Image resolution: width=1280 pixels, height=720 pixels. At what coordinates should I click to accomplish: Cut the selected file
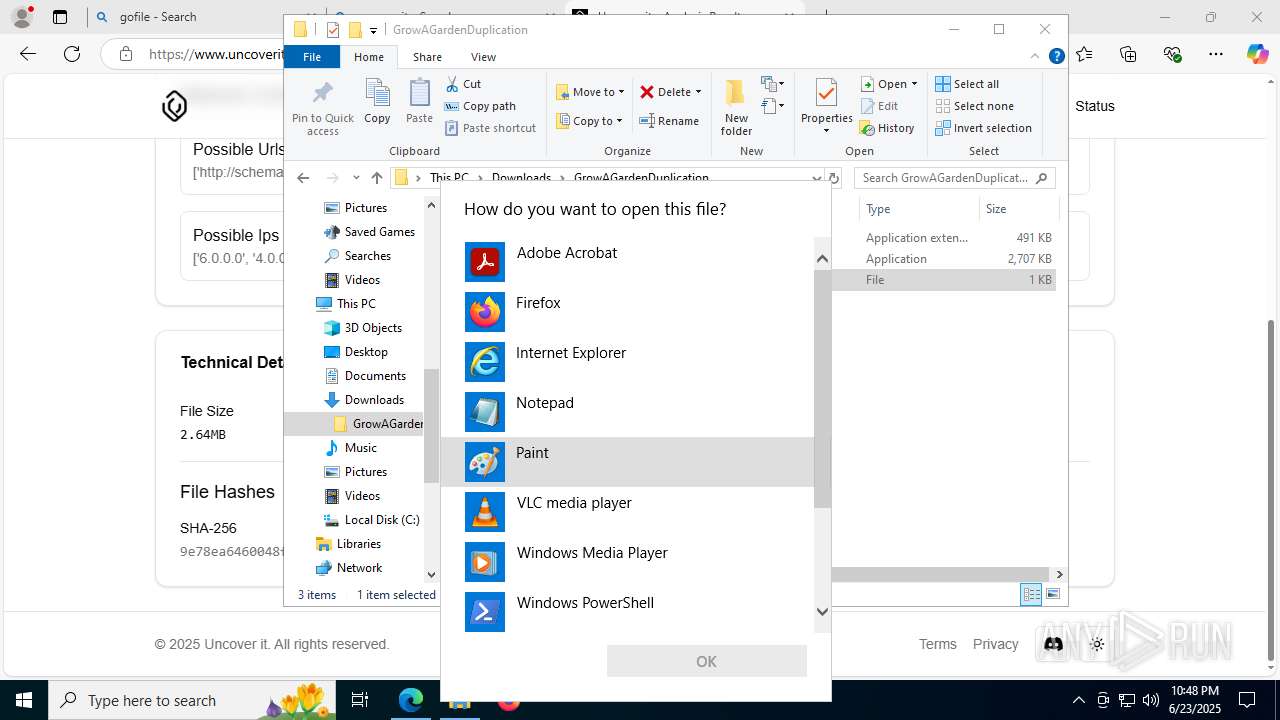tap(463, 84)
